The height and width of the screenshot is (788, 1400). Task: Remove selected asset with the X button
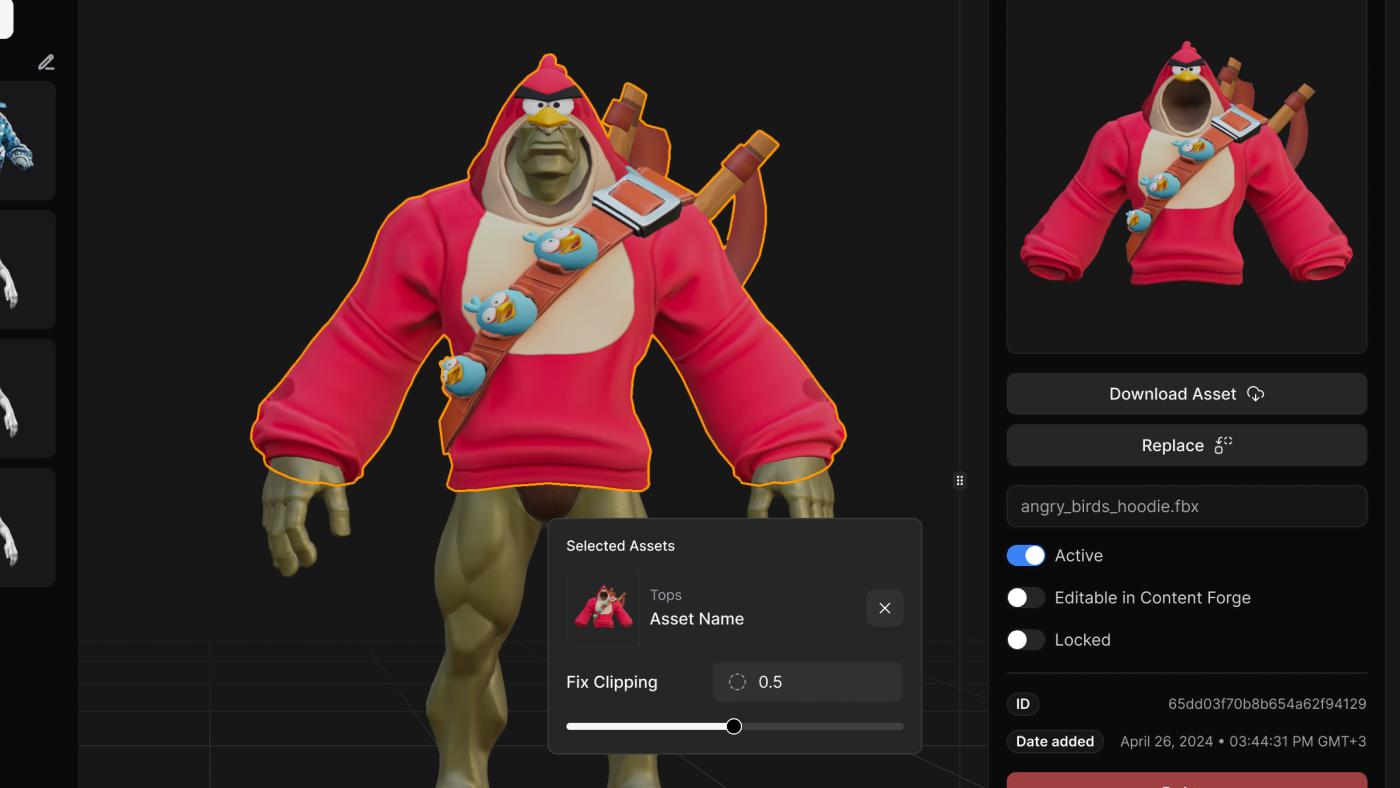click(884, 608)
